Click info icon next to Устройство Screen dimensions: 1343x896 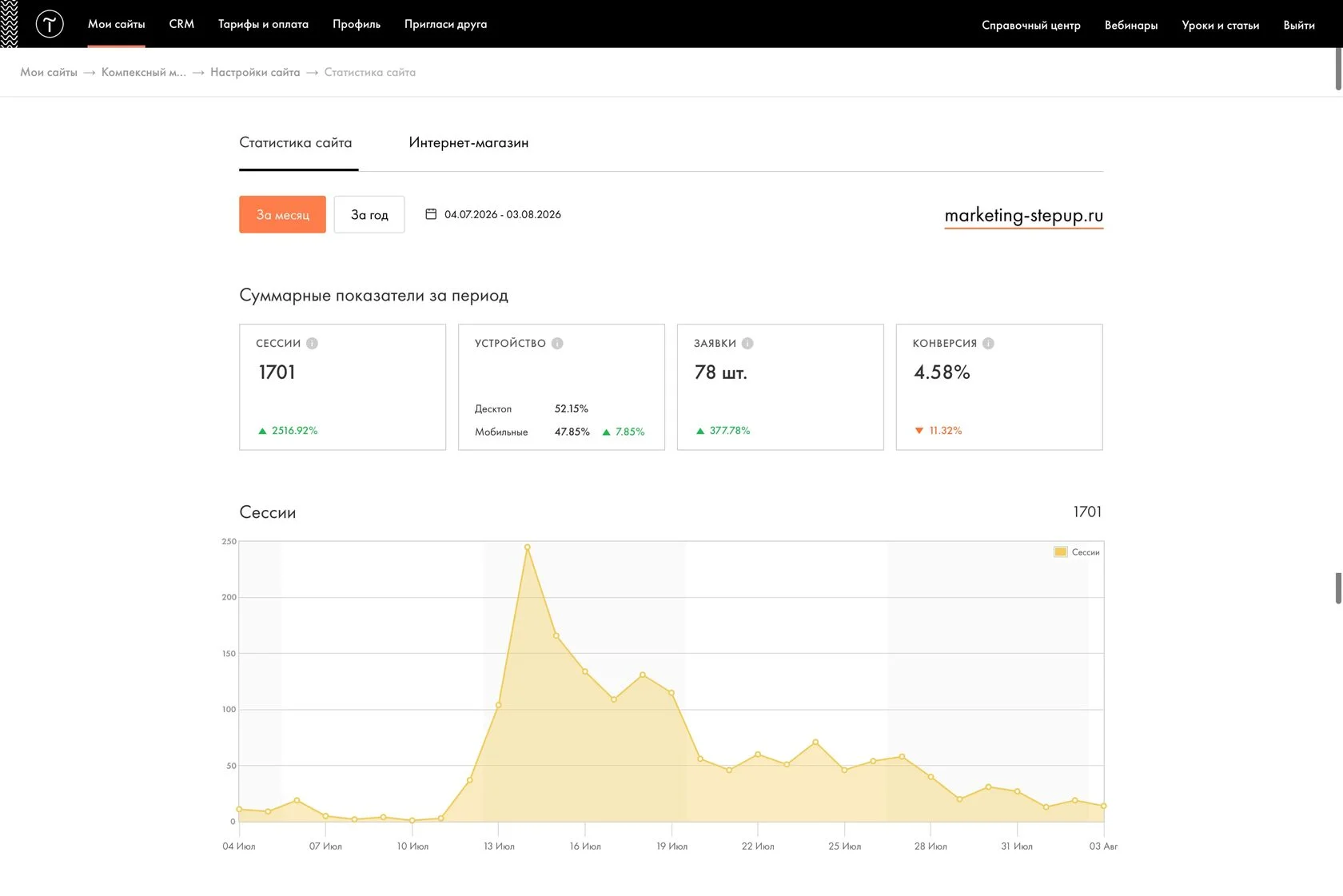(x=557, y=343)
